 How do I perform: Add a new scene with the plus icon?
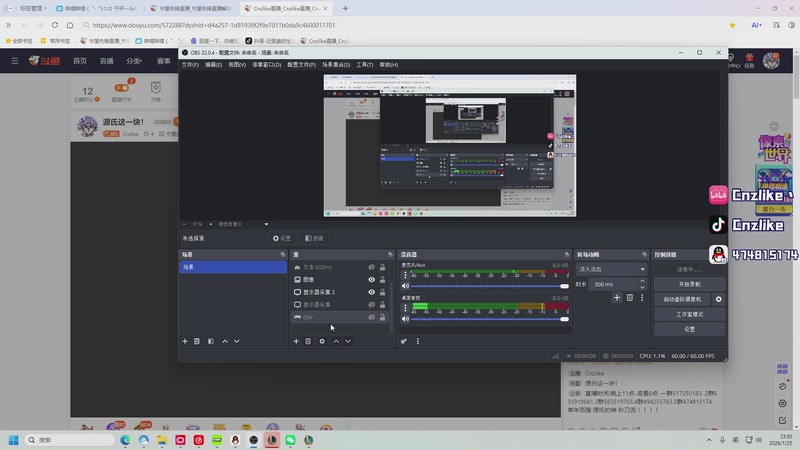click(185, 341)
